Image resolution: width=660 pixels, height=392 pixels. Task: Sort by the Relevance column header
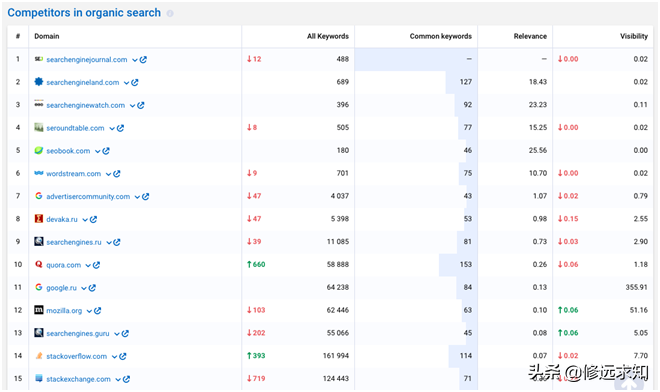[530, 36]
